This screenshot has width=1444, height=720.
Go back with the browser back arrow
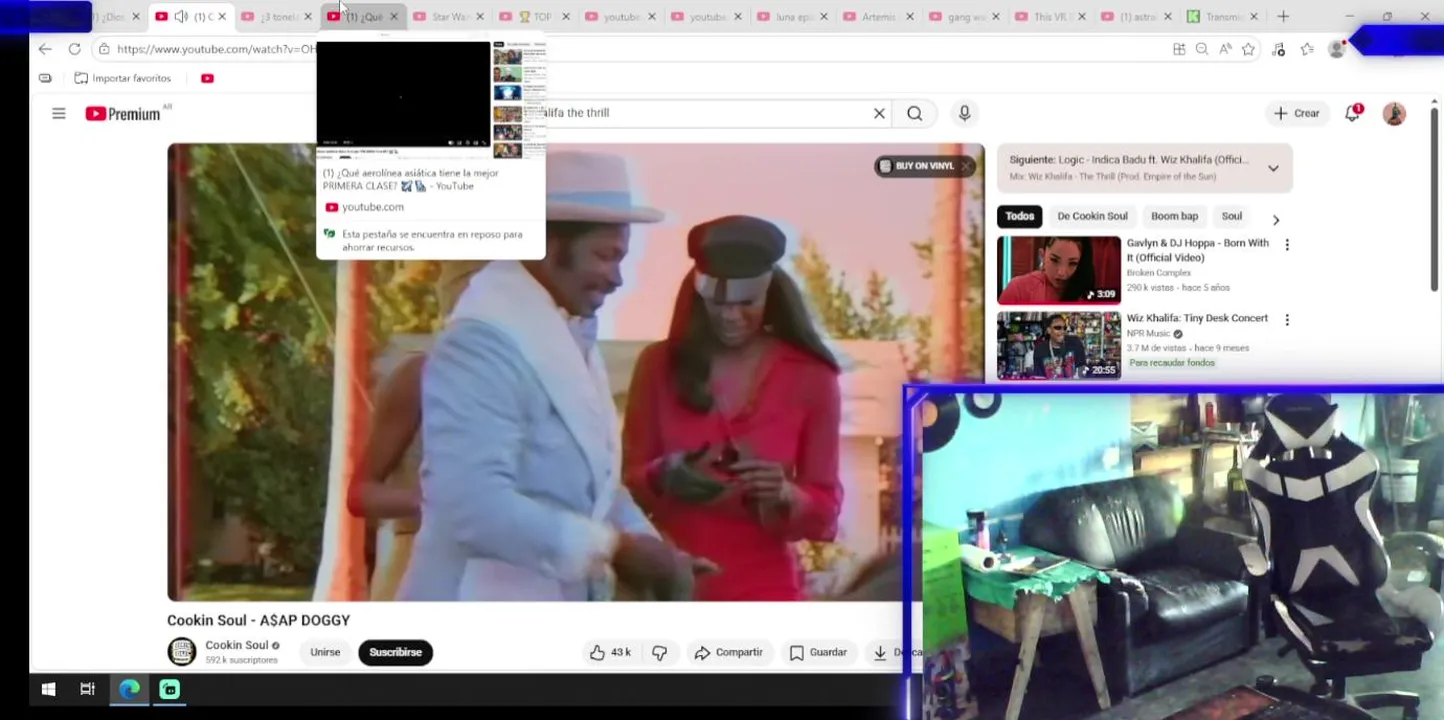[45, 49]
